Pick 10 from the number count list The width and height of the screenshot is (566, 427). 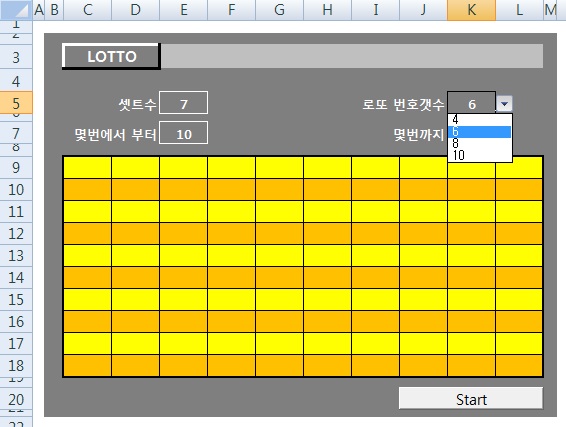(x=479, y=155)
